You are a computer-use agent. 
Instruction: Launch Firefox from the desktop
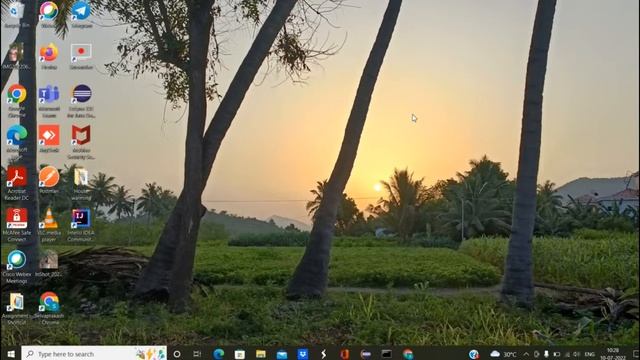(49, 56)
